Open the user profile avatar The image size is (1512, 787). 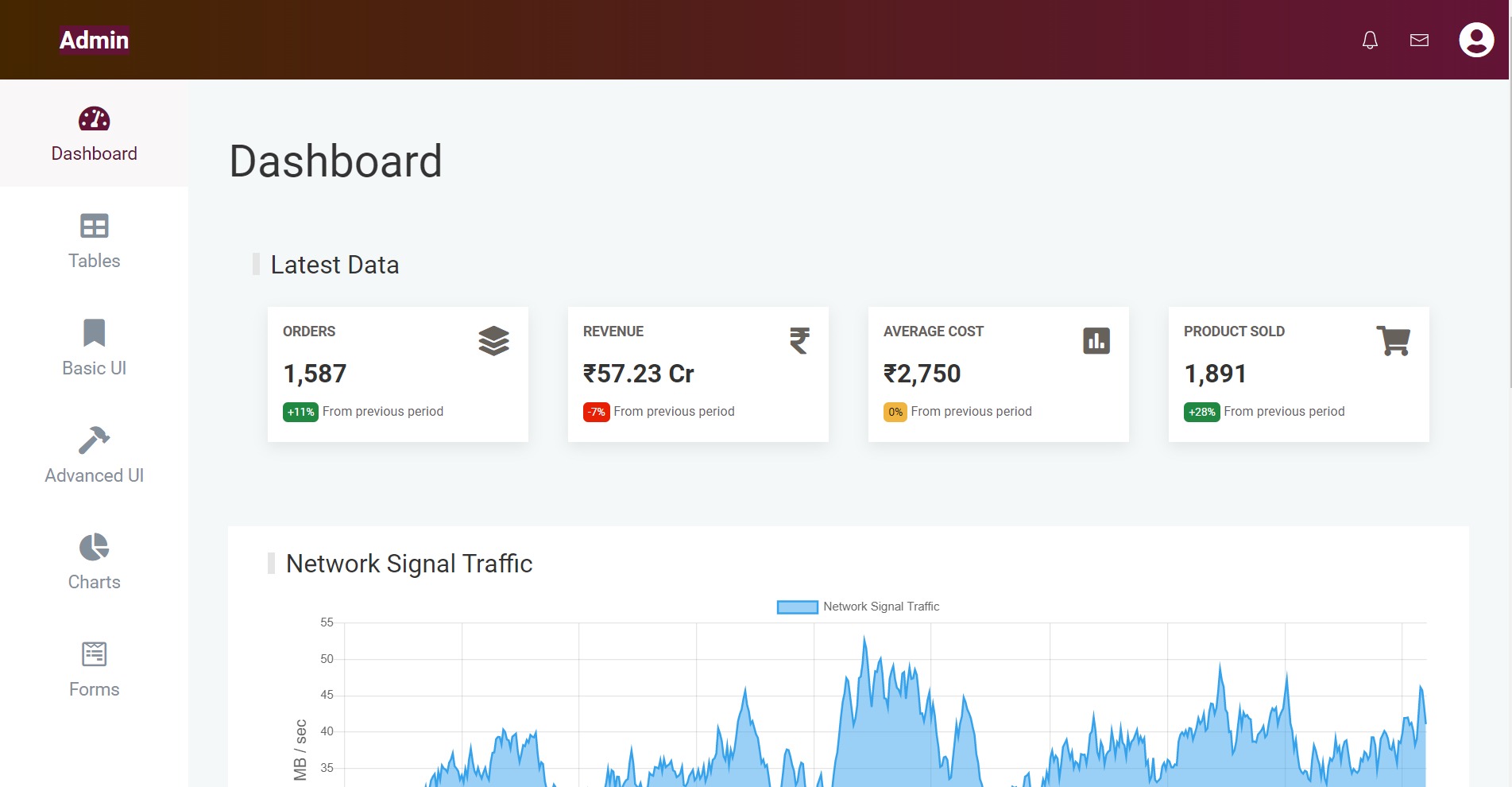click(1476, 40)
